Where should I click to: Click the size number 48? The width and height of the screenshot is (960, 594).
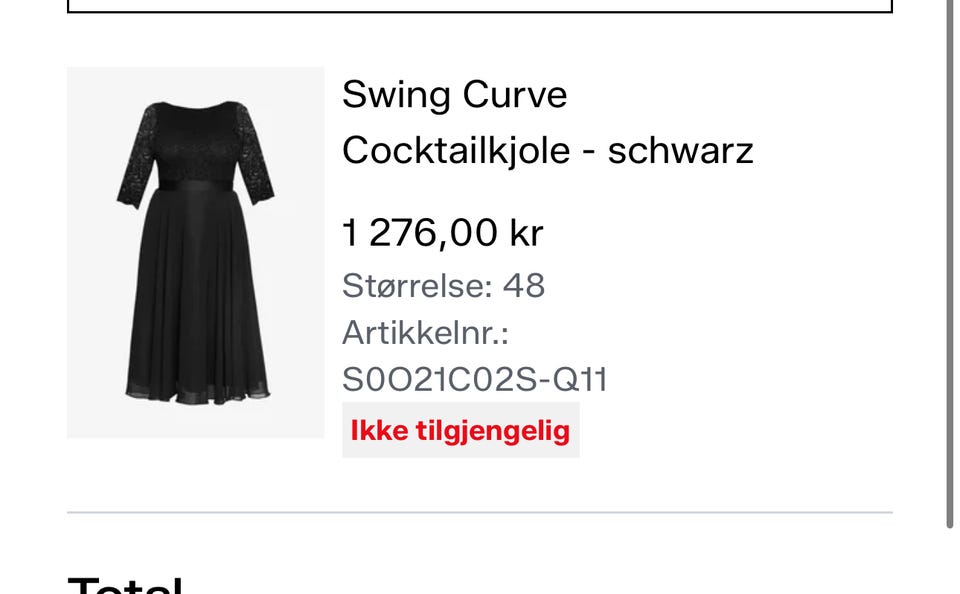[523, 286]
